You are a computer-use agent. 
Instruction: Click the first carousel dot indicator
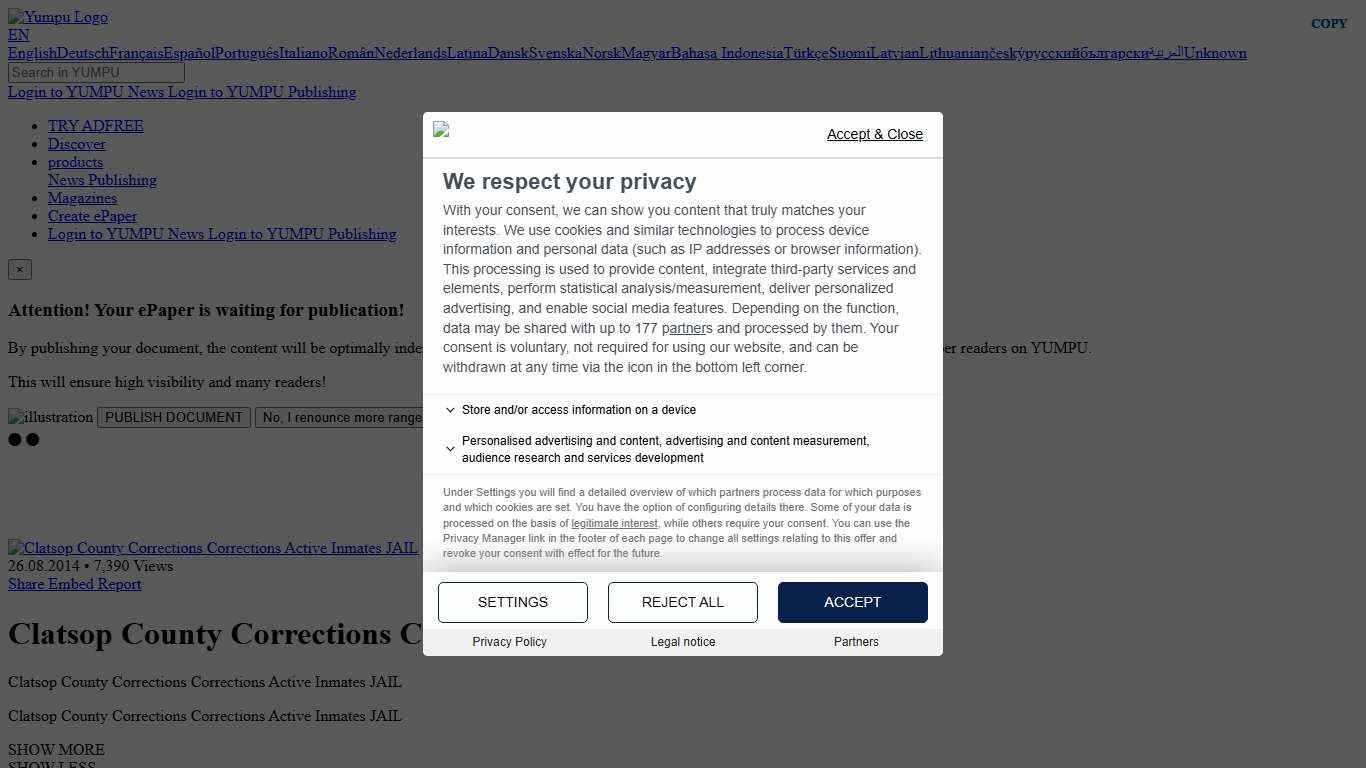pyautogui.click(x=14, y=439)
